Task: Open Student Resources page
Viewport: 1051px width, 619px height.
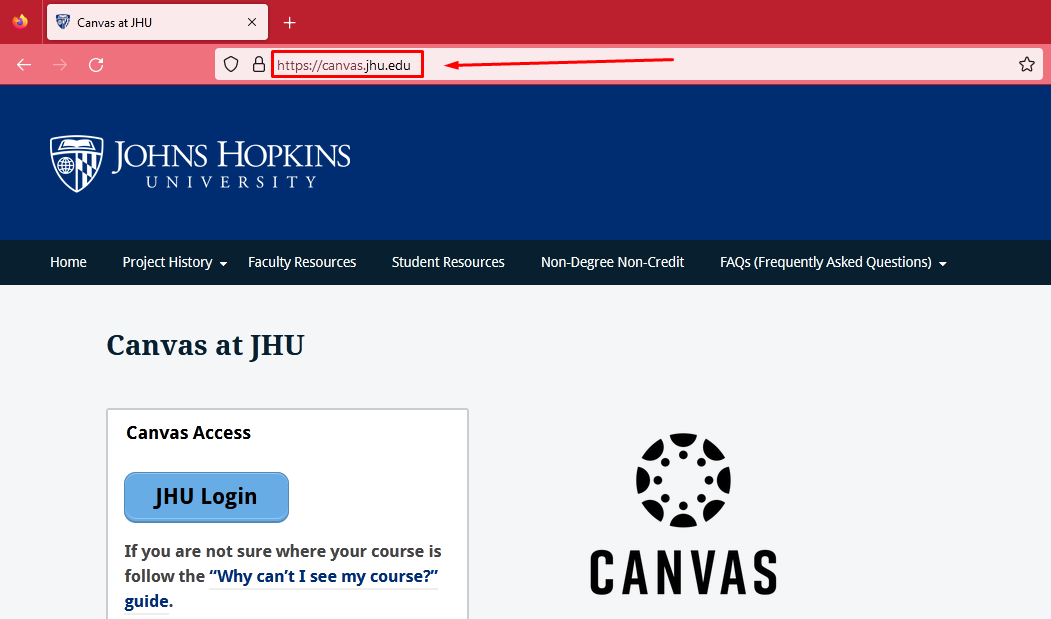Action: click(x=448, y=262)
